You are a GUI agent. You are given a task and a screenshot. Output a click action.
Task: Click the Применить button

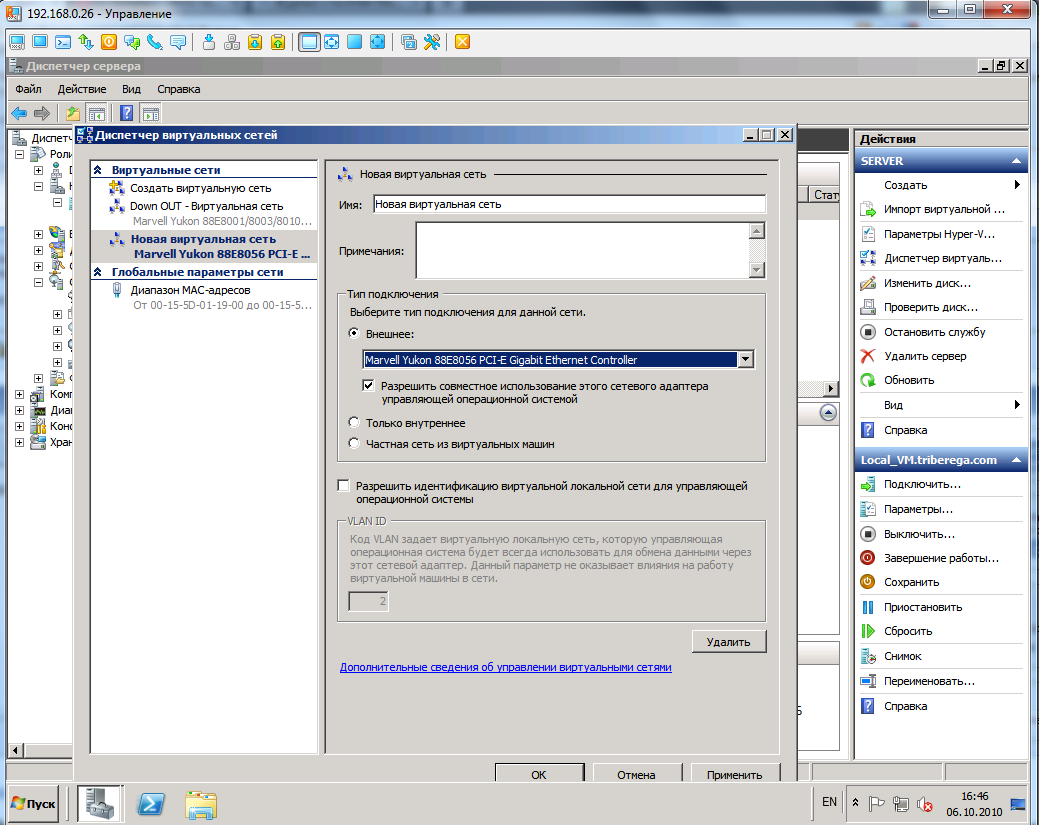point(734,773)
